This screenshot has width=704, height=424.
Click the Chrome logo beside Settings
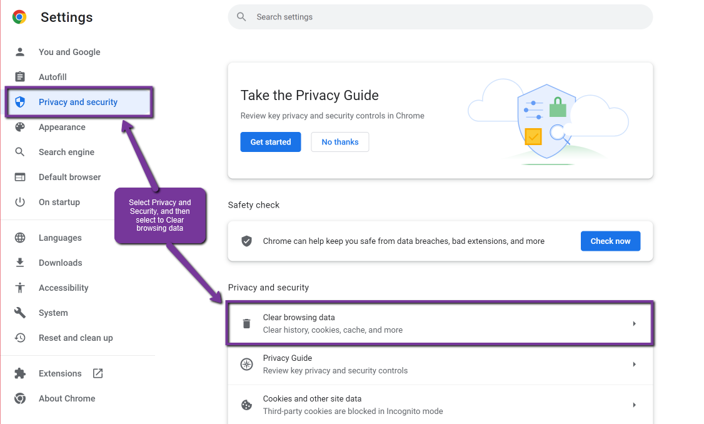click(x=19, y=17)
